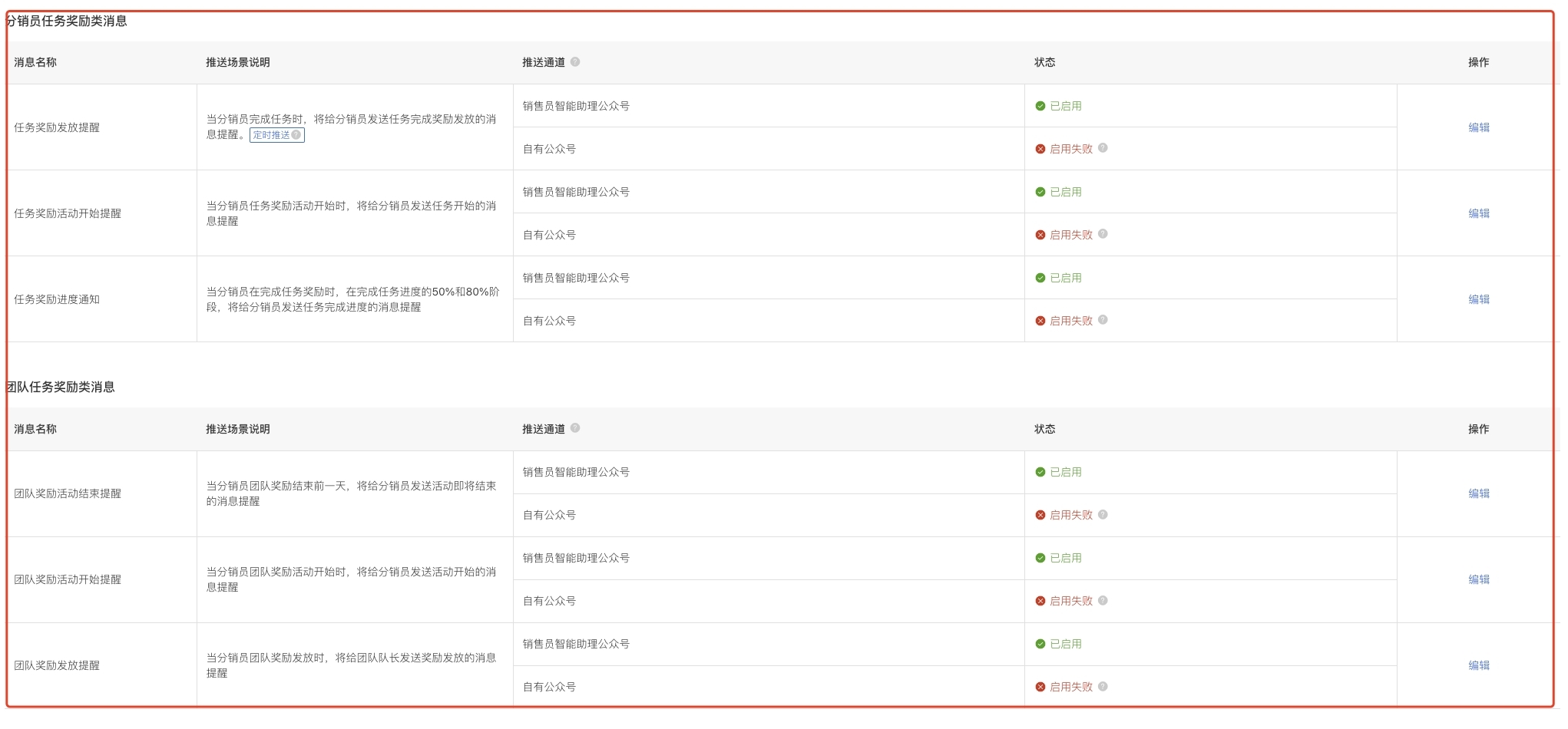1568x729 pixels.
Task: Click red failure icon for 任务奖励发放提醒 自有公众号
Action: click(x=1040, y=149)
